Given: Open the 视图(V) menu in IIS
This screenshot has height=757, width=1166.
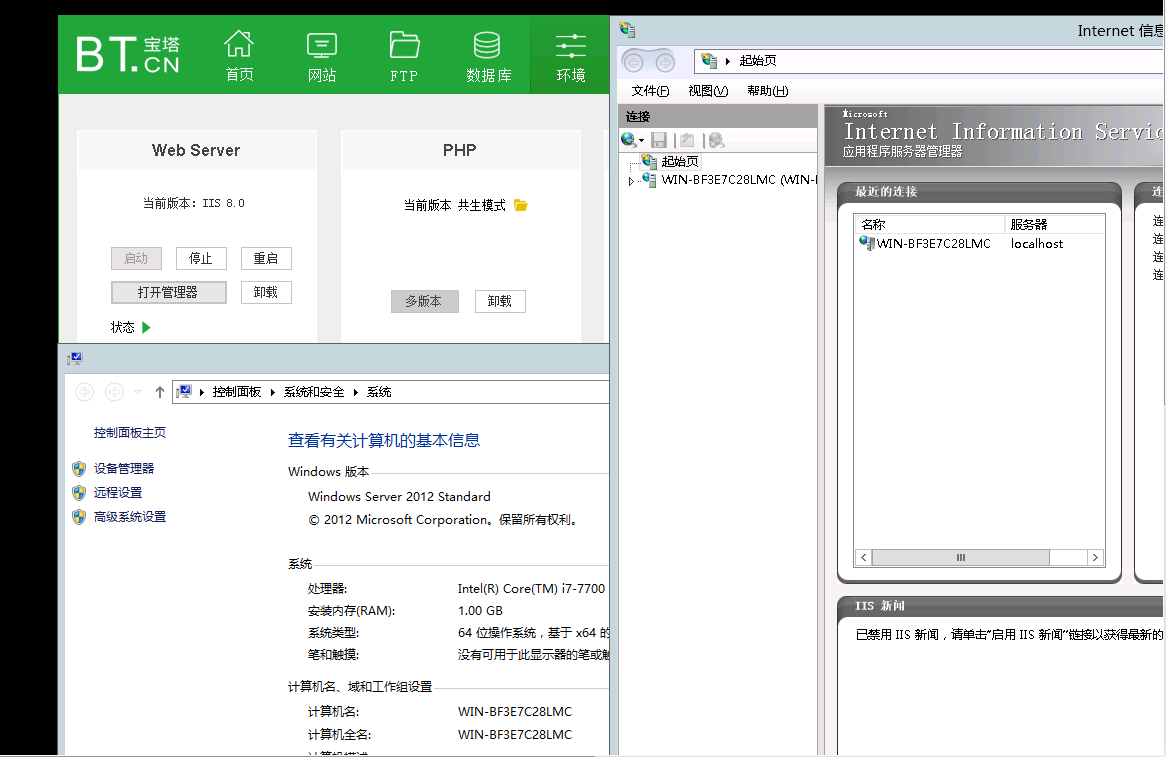Looking at the screenshot, I should [x=708, y=91].
